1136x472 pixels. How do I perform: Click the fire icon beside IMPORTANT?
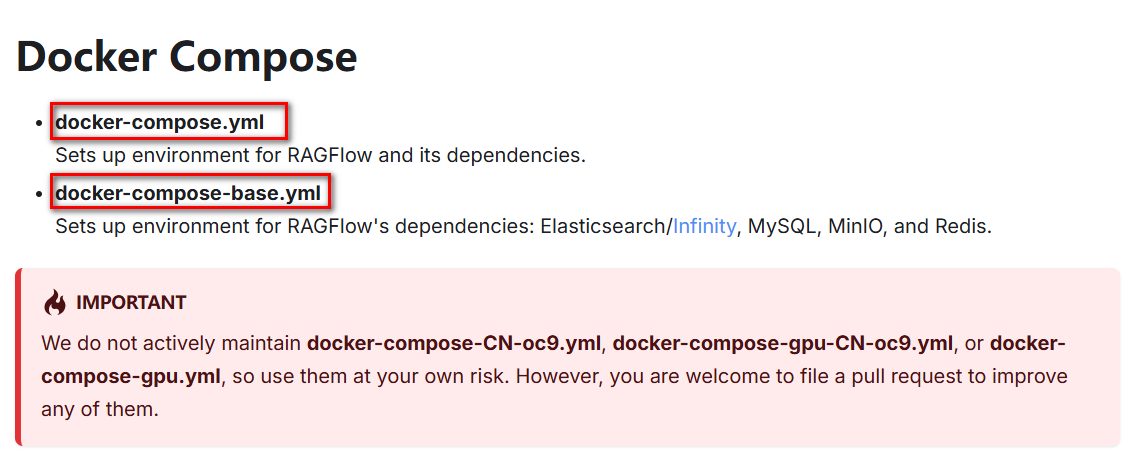(x=54, y=302)
